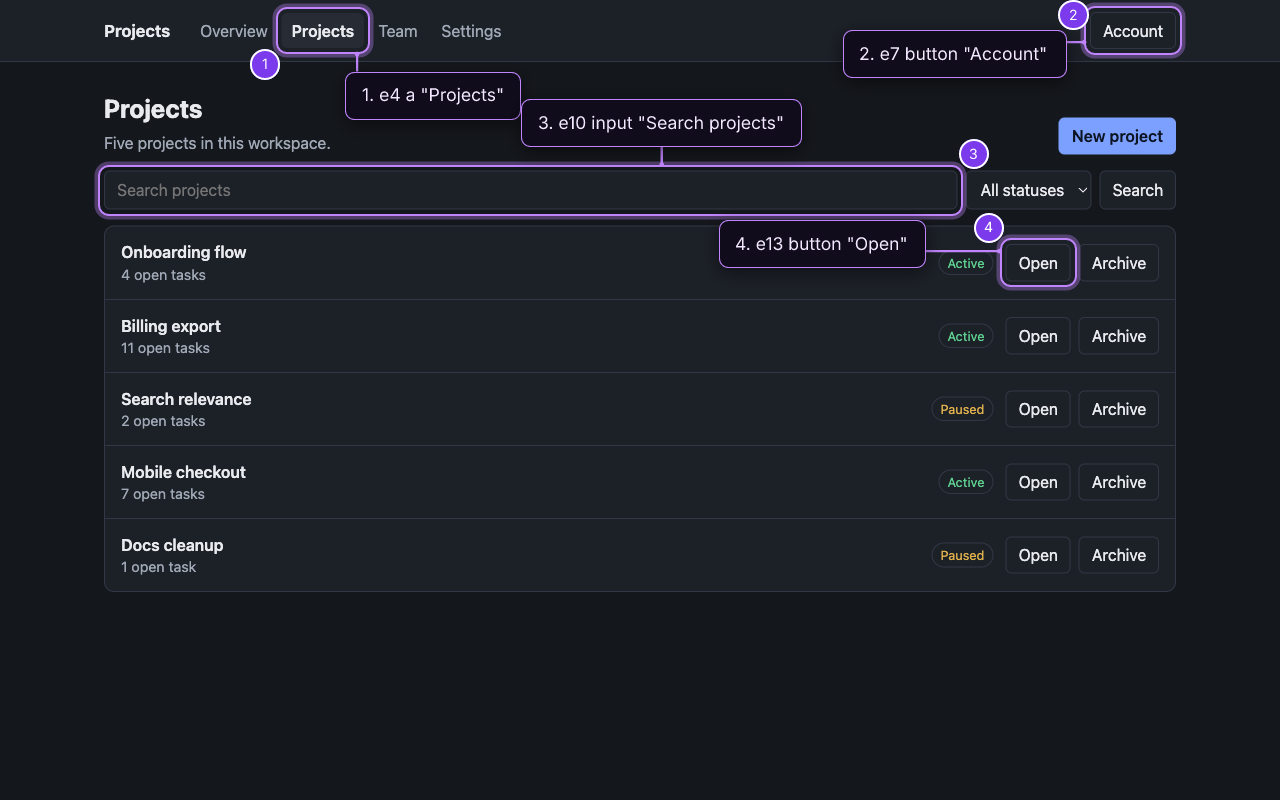Screen dimensions: 1280x800
Task: Click the Active badge on Billing export
Action: [966, 336]
